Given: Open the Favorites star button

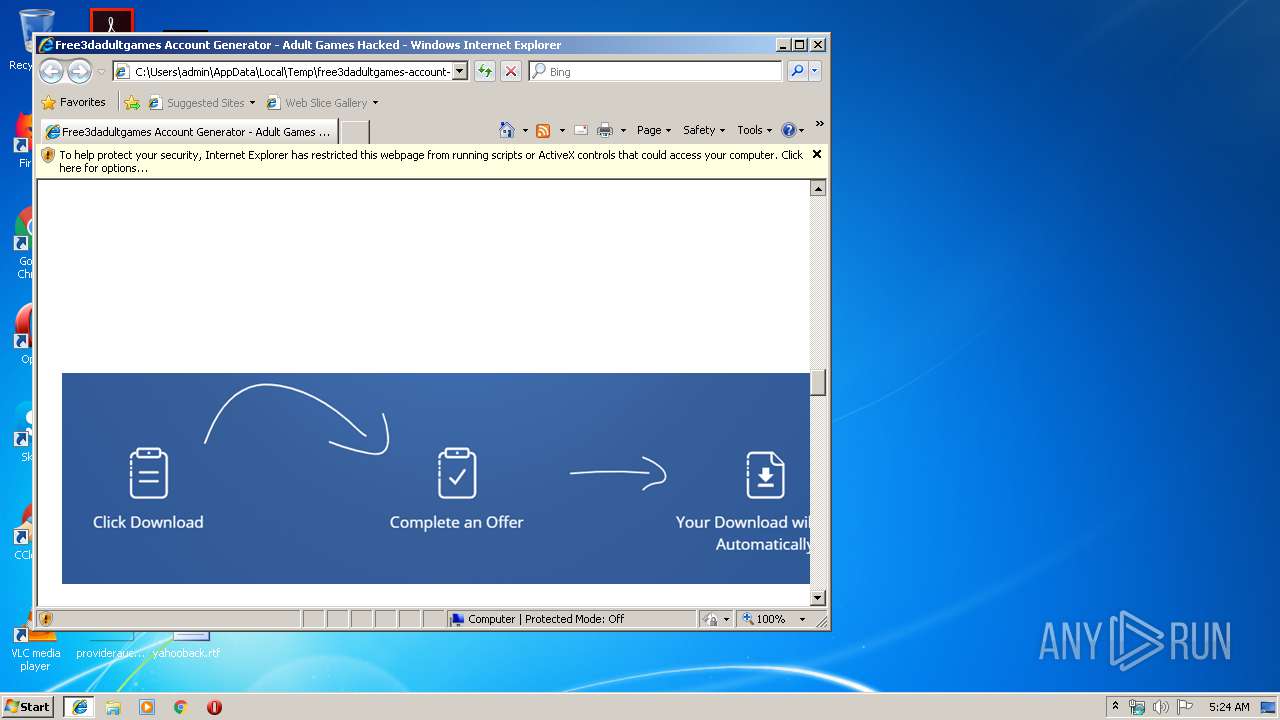Looking at the screenshot, I should pos(73,102).
